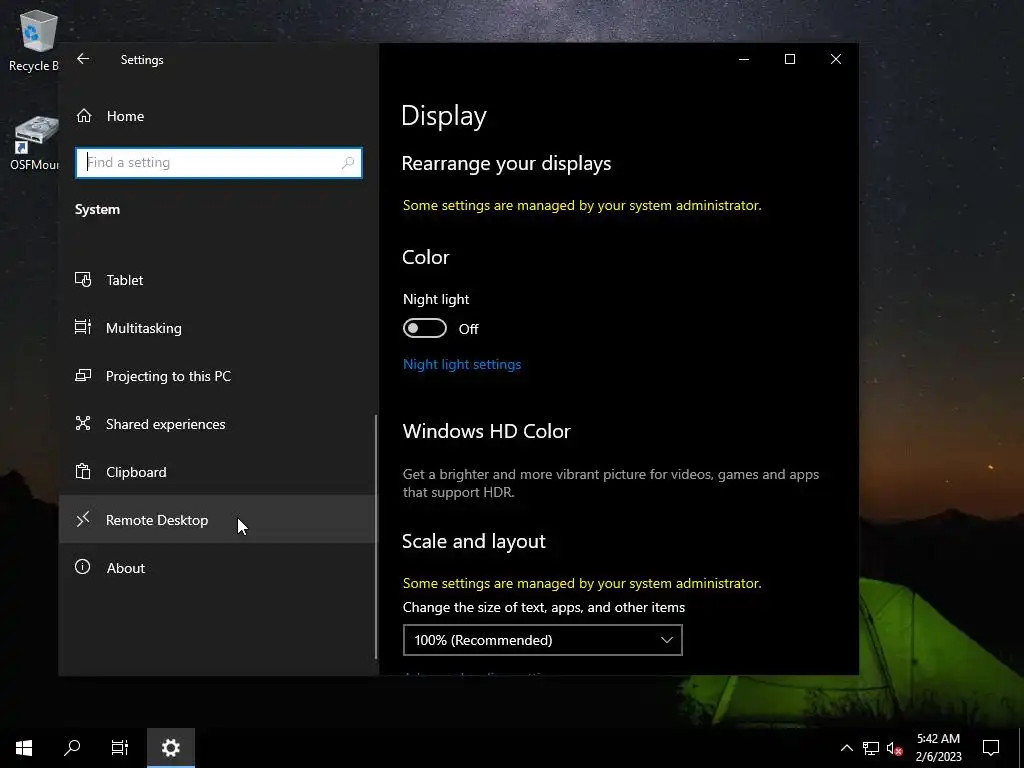Open Remote Desktop settings

(x=218, y=520)
